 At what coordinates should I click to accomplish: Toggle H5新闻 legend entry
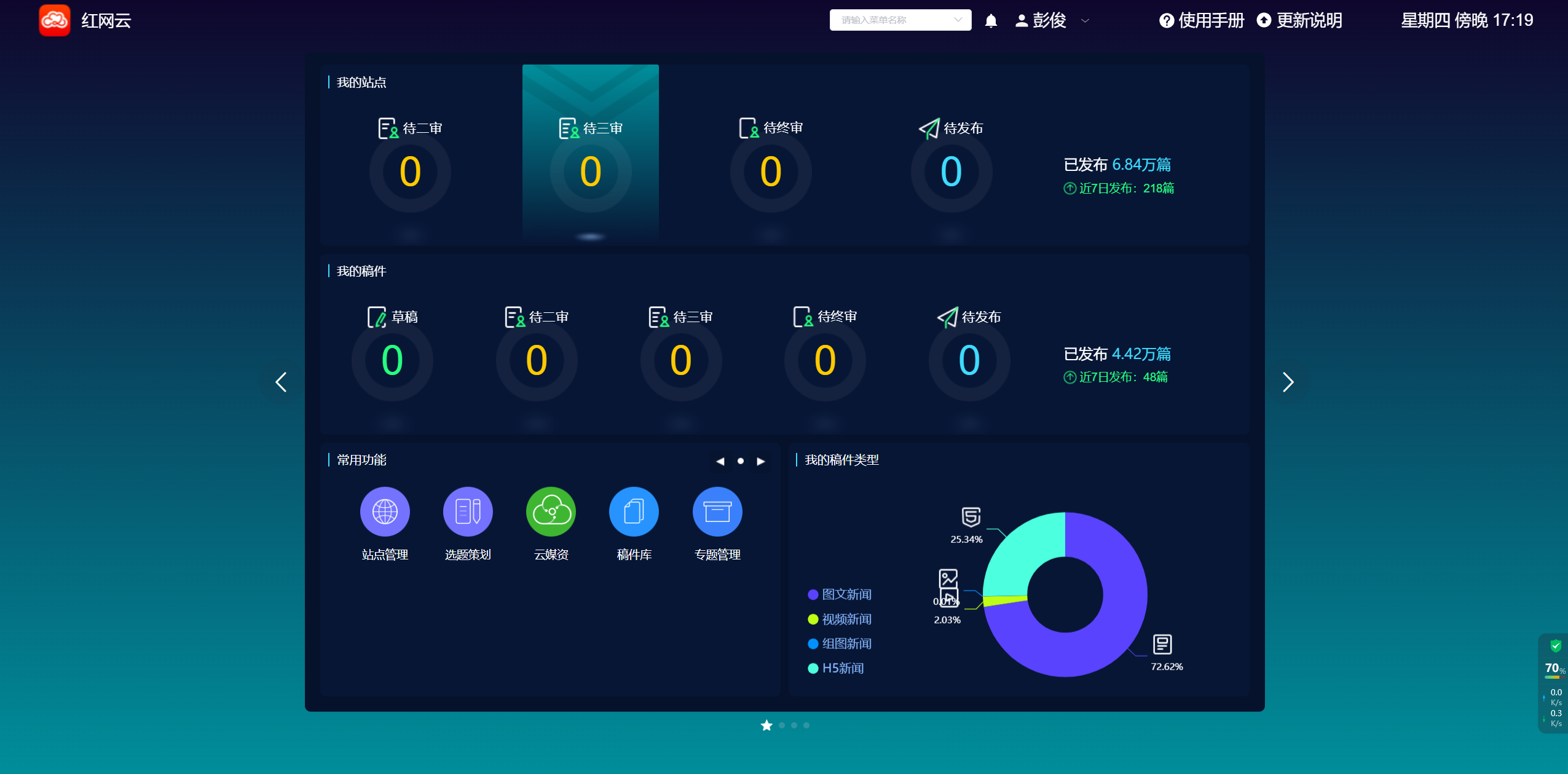836,668
